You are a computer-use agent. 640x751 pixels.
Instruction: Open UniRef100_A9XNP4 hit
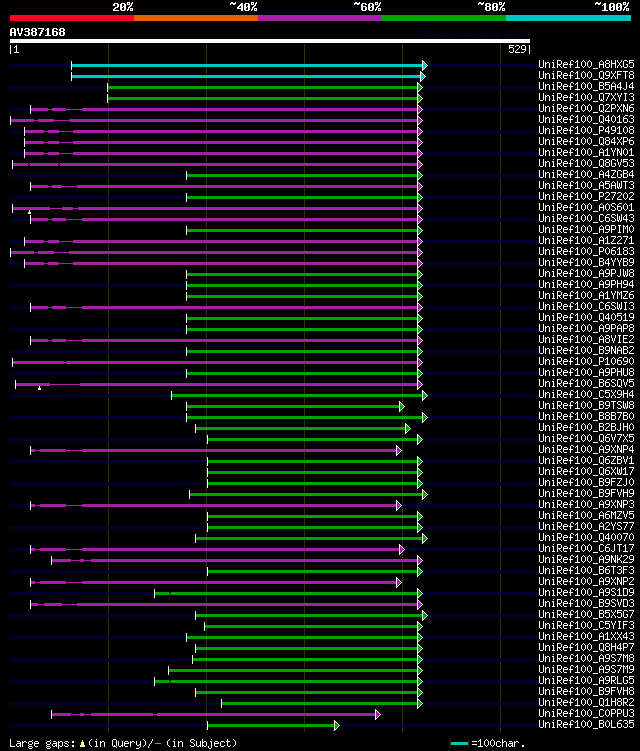(x=586, y=450)
